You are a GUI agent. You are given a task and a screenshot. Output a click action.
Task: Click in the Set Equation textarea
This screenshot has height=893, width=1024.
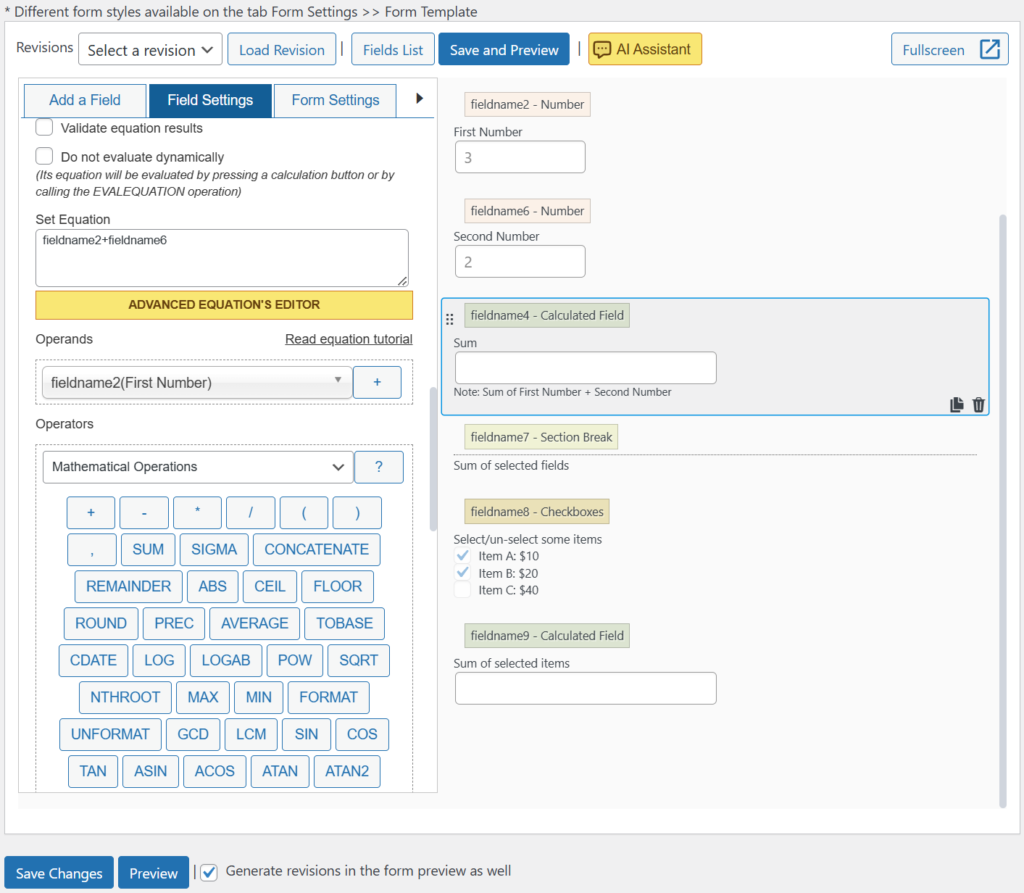pyautogui.click(x=222, y=258)
